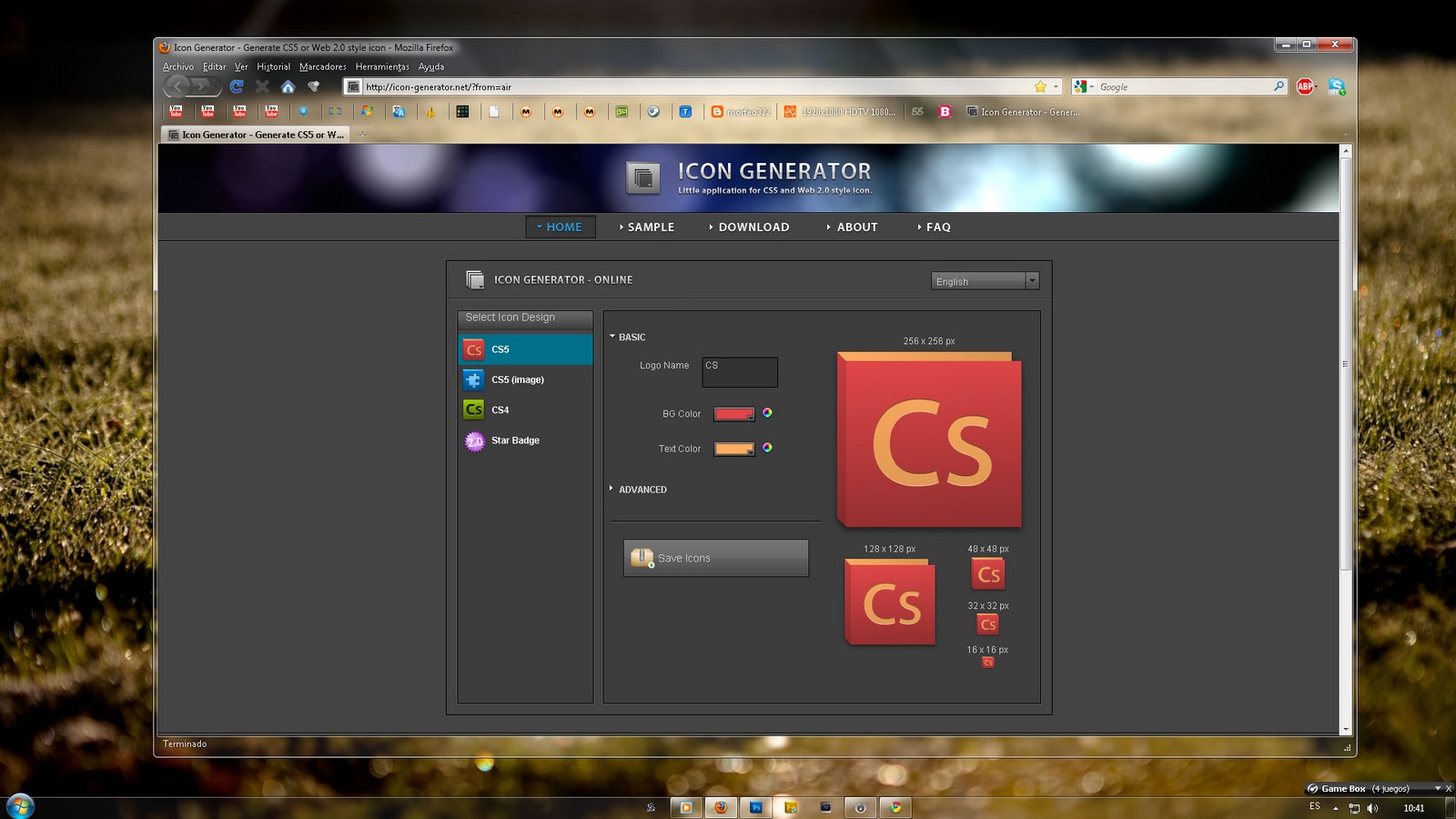Select the Star Badge design
Image resolution: width=1456 pixels, height=819 pixels.
click(x=525, y=440)
